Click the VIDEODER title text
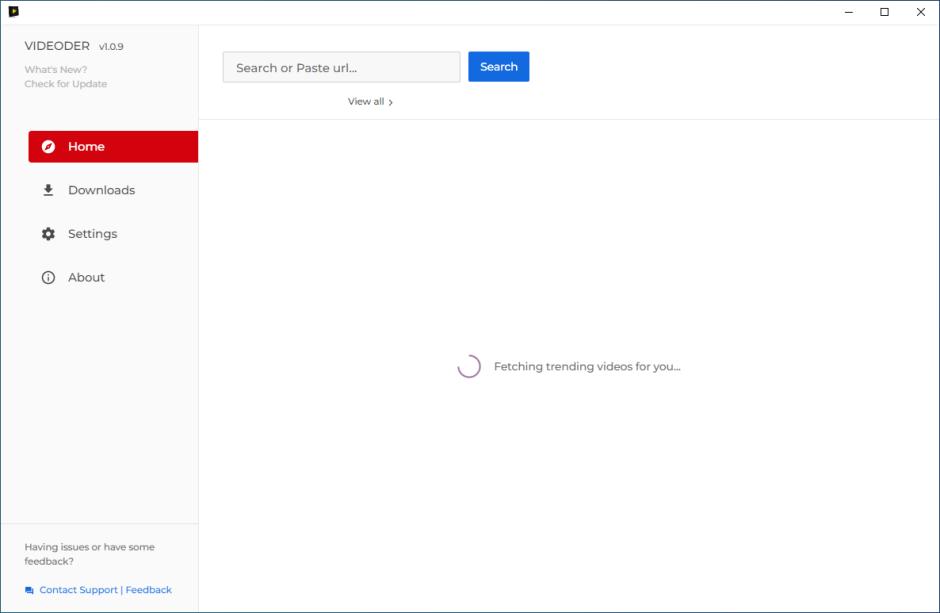This screenshot has height=613, width=940. (x=57, y=46)
